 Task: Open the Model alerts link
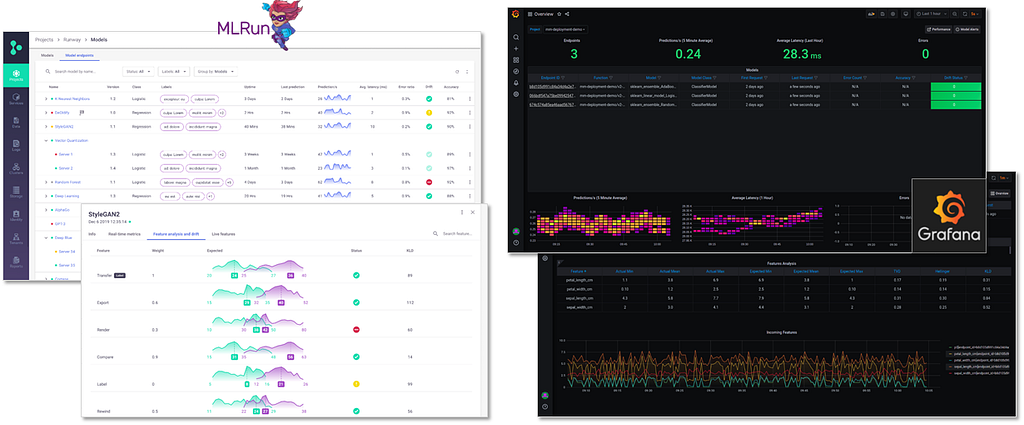pyautogui.click(x=966, y=29)
